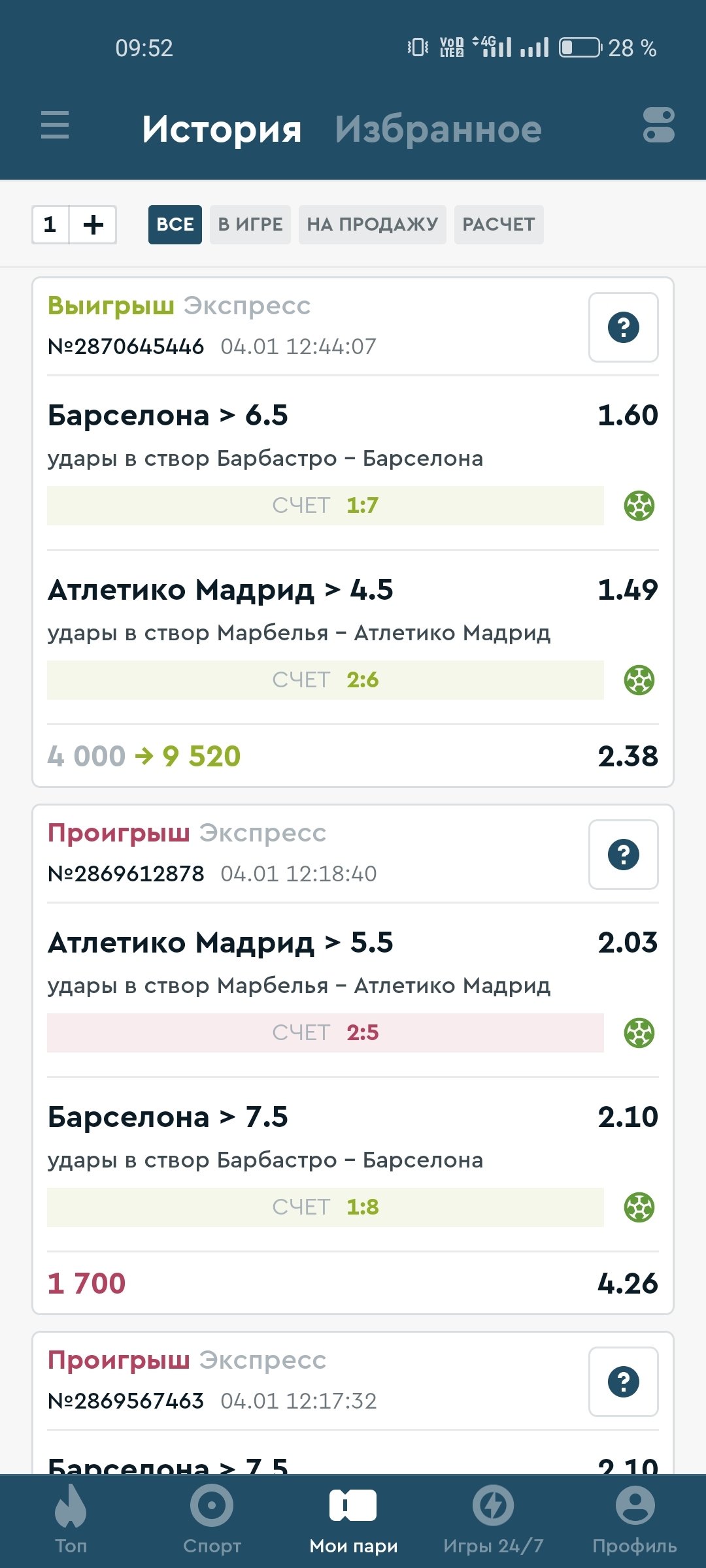Show РАСЧЕТ settled bets

tap(498, 225)
